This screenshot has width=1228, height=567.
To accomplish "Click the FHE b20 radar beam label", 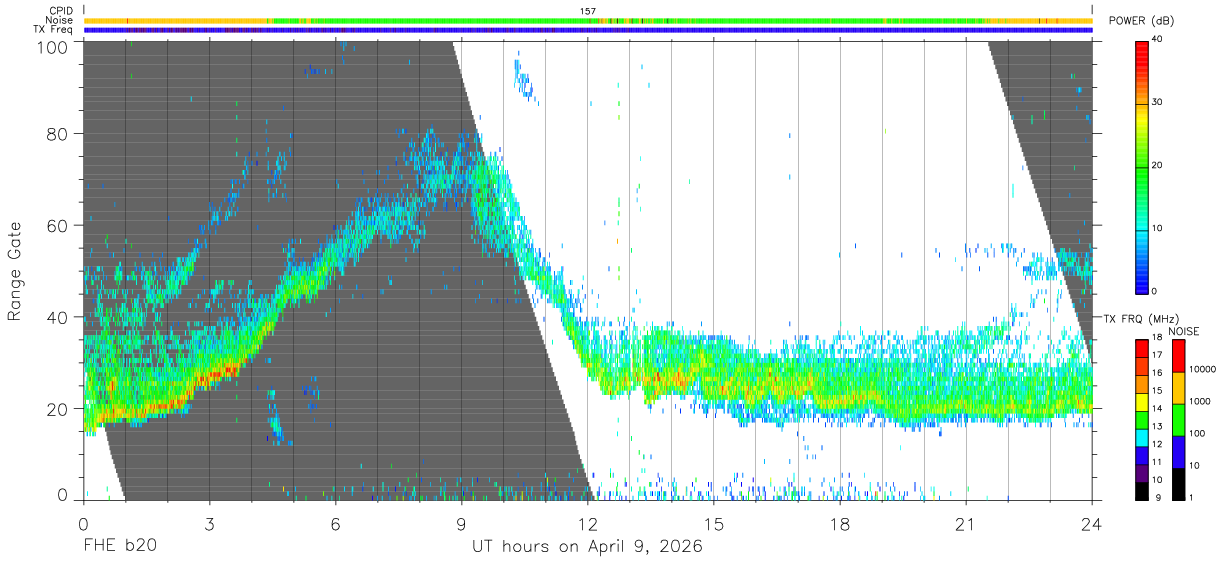I will tap(120, 547).
